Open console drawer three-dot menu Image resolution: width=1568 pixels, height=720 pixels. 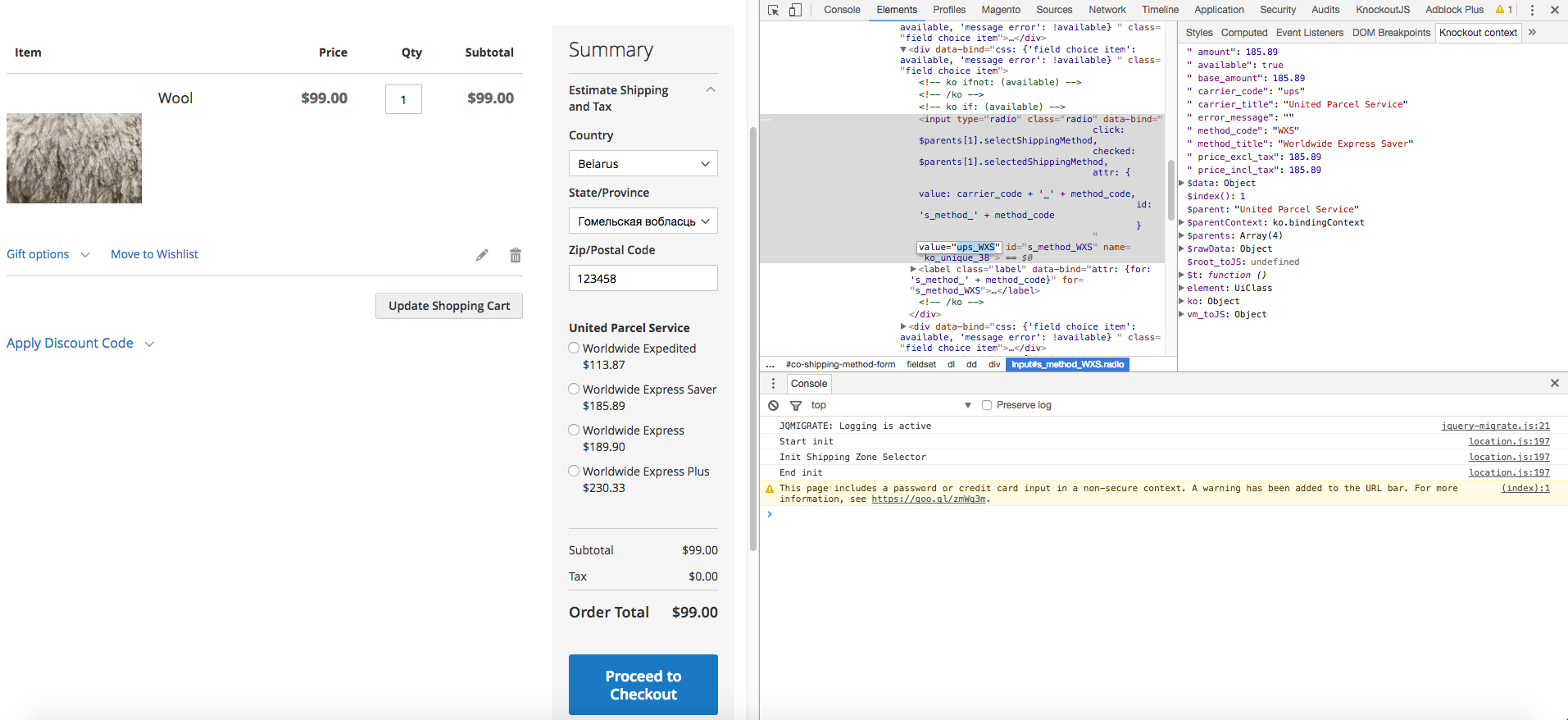coord(773,383)
